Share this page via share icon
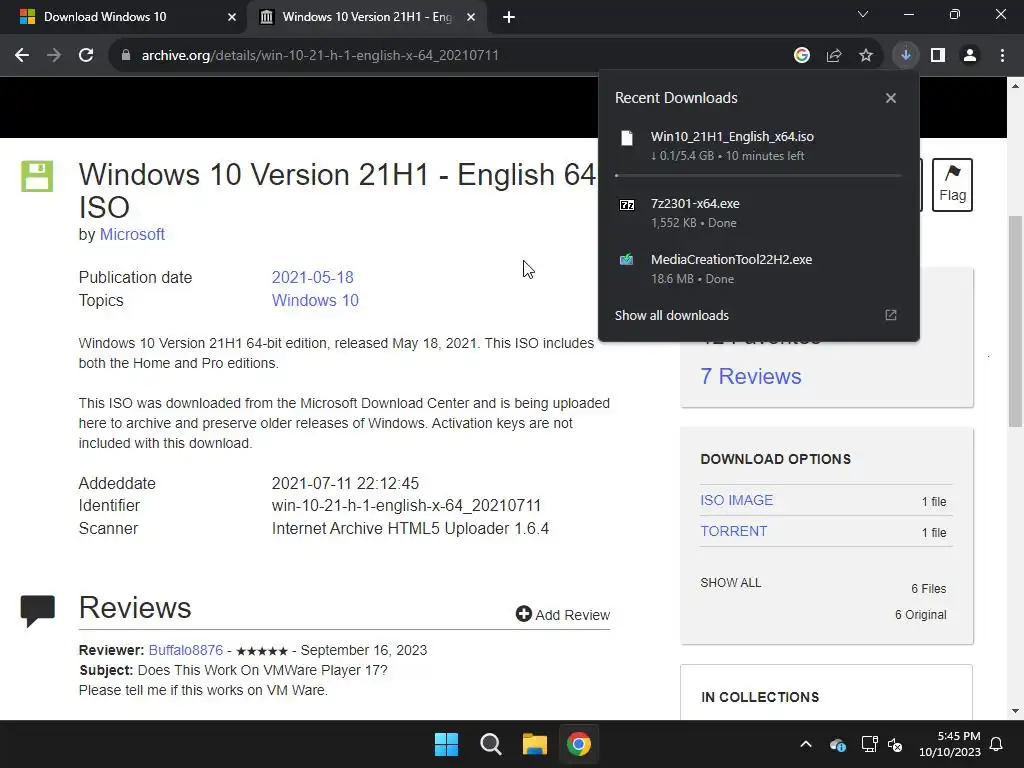 click(833, 56)
